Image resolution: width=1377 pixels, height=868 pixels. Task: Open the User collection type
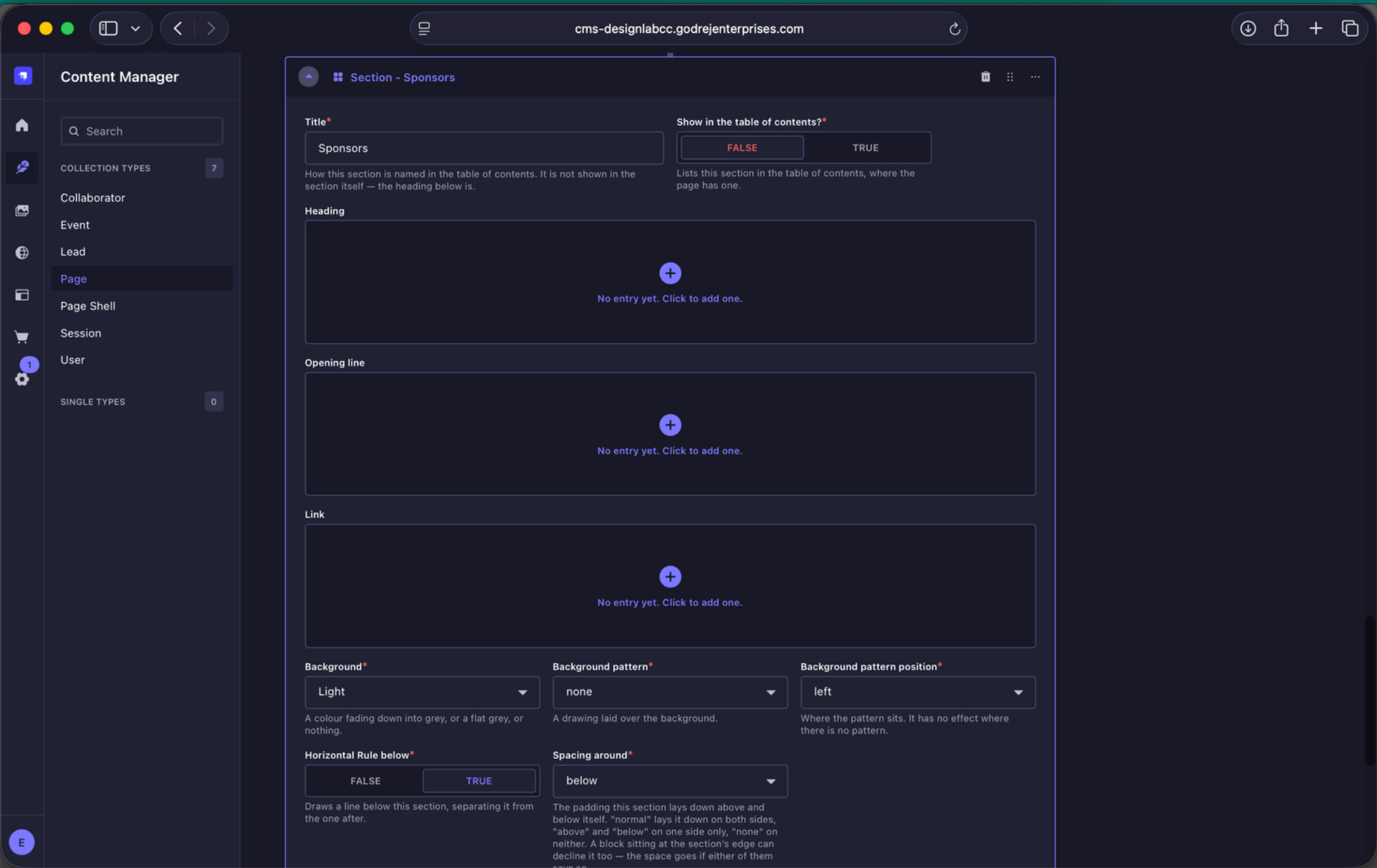pos(73,360)
